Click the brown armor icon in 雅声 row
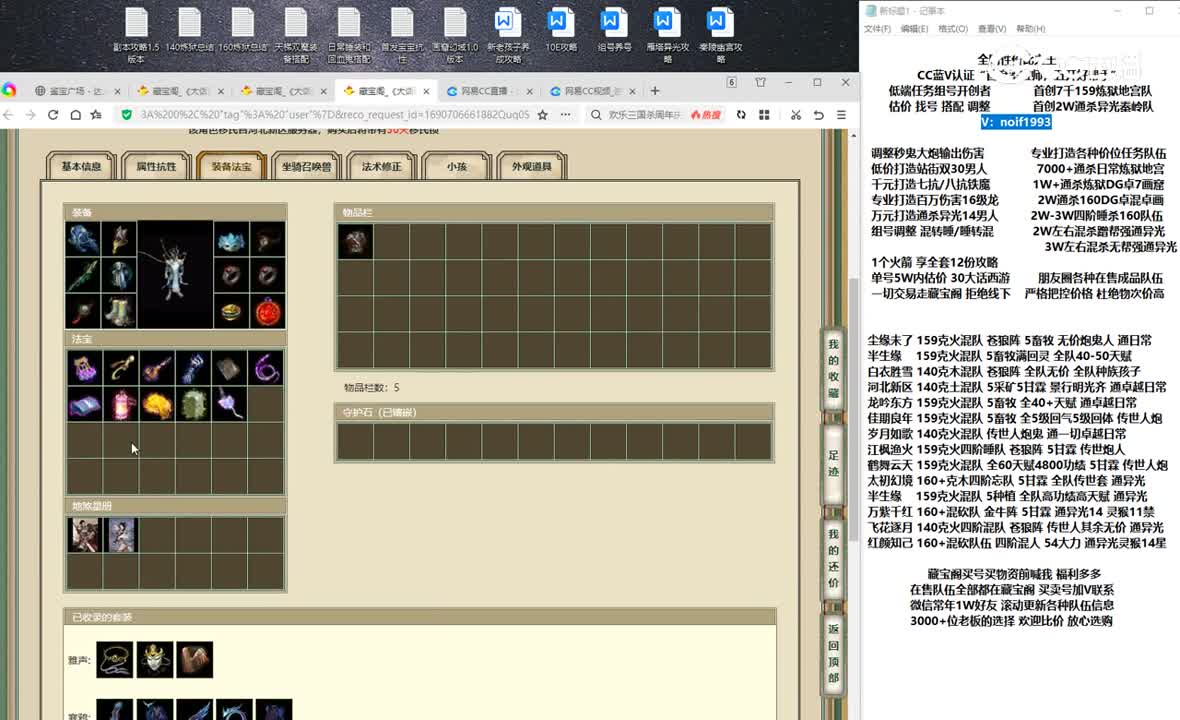The height and width of the screenshot is (720, 1180). coord(194,660)
